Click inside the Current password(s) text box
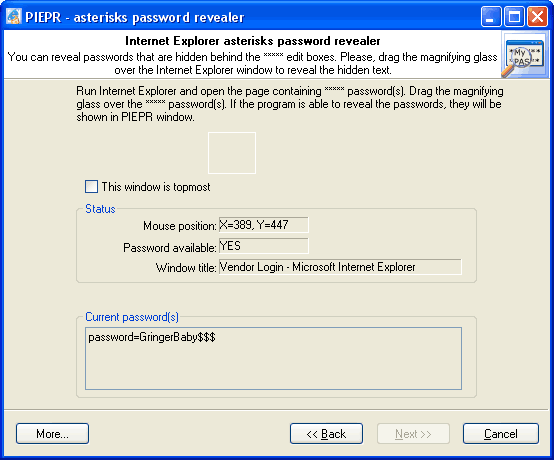Viewport: 554px width, 460px height. [x=273, y=358]
